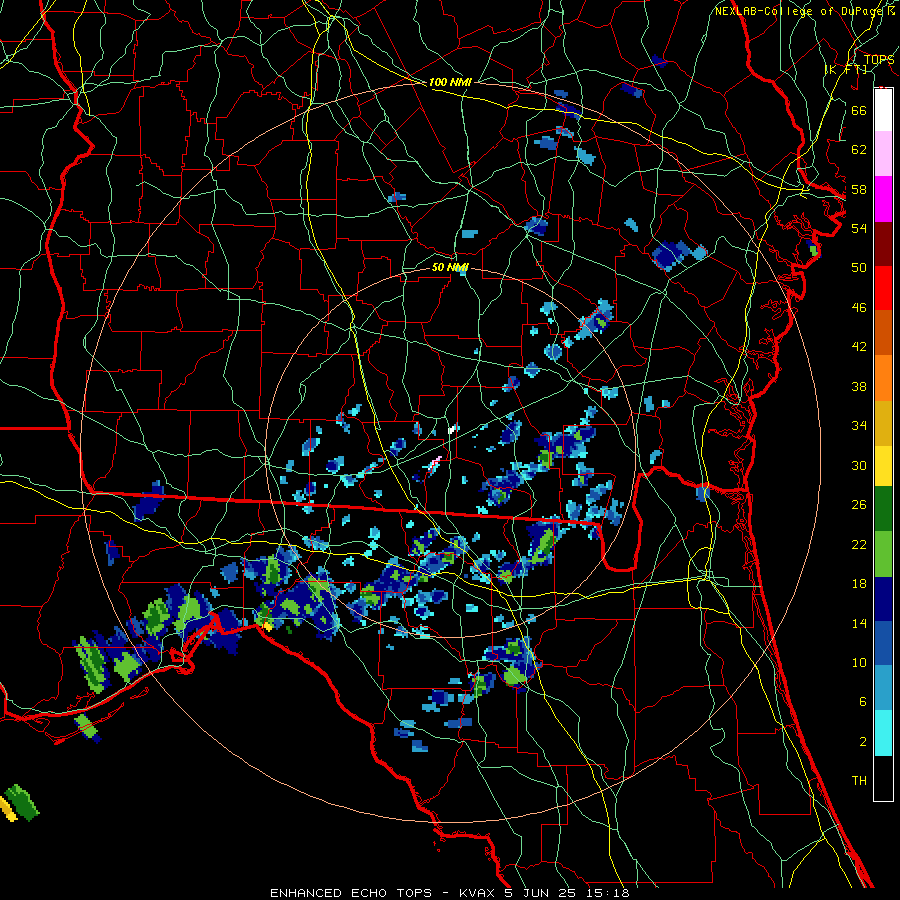Click 'ENHANCED ECHO TOPS' in bottom caption
This screenshot has width=900, height=900.
[x=351, y=893]
